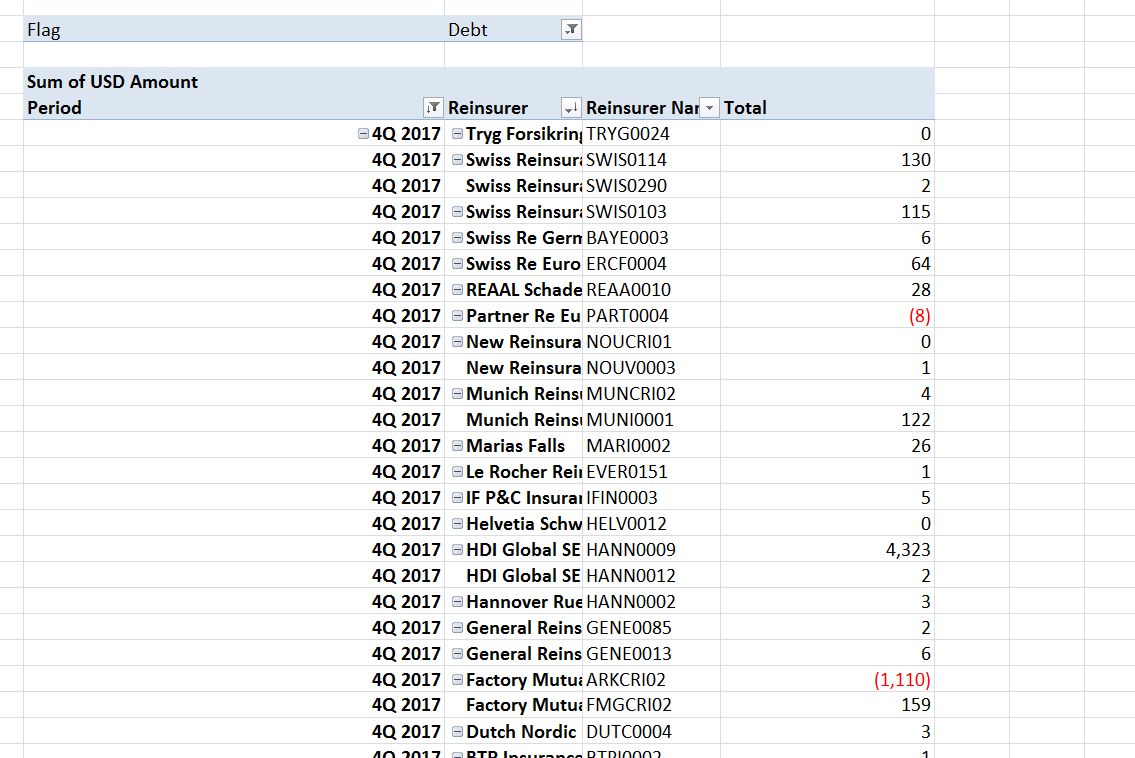Select the HANN0002 cell
The height and width of the screenshot is (758, 1135).
pyautogui.click(x=651, y=602)
